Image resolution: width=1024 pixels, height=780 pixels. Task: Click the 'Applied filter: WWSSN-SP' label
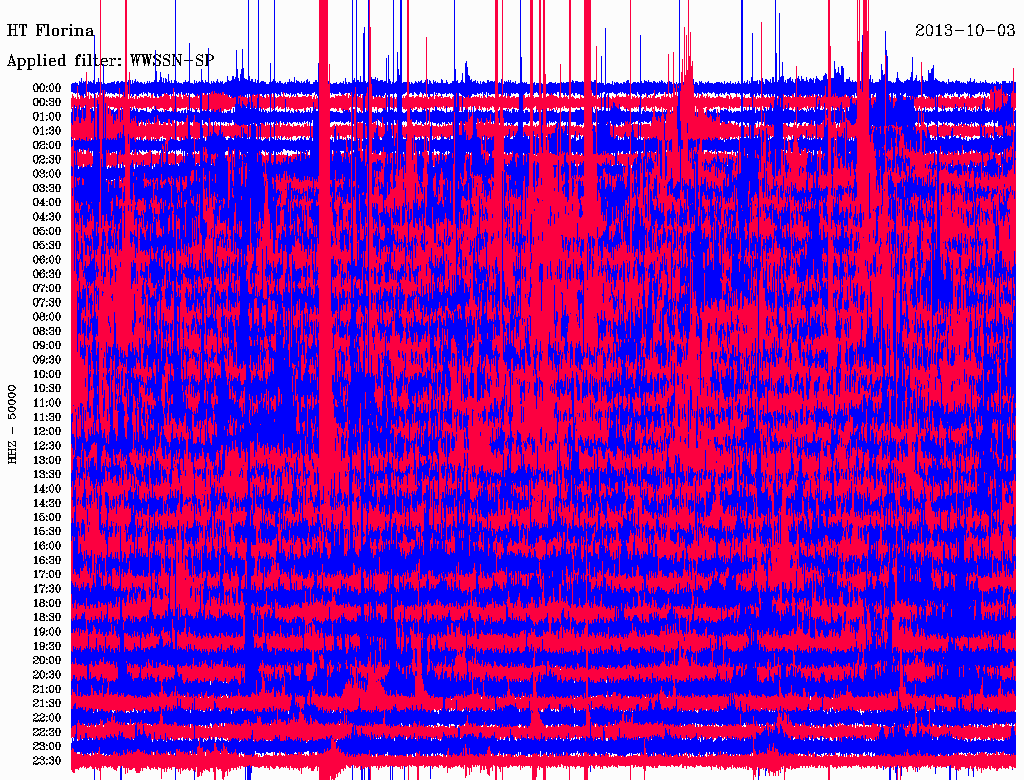click(x=110, y=61)
